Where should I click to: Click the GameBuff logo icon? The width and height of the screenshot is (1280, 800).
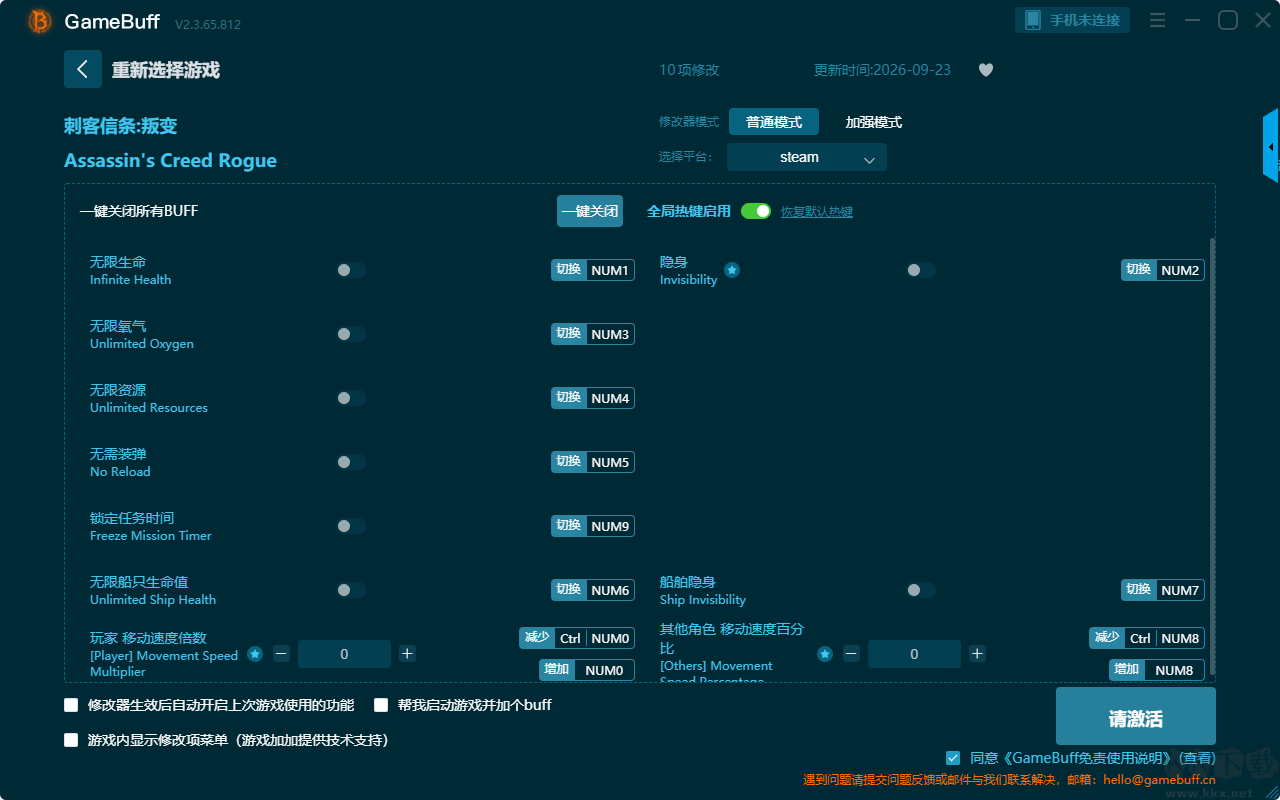40,21
